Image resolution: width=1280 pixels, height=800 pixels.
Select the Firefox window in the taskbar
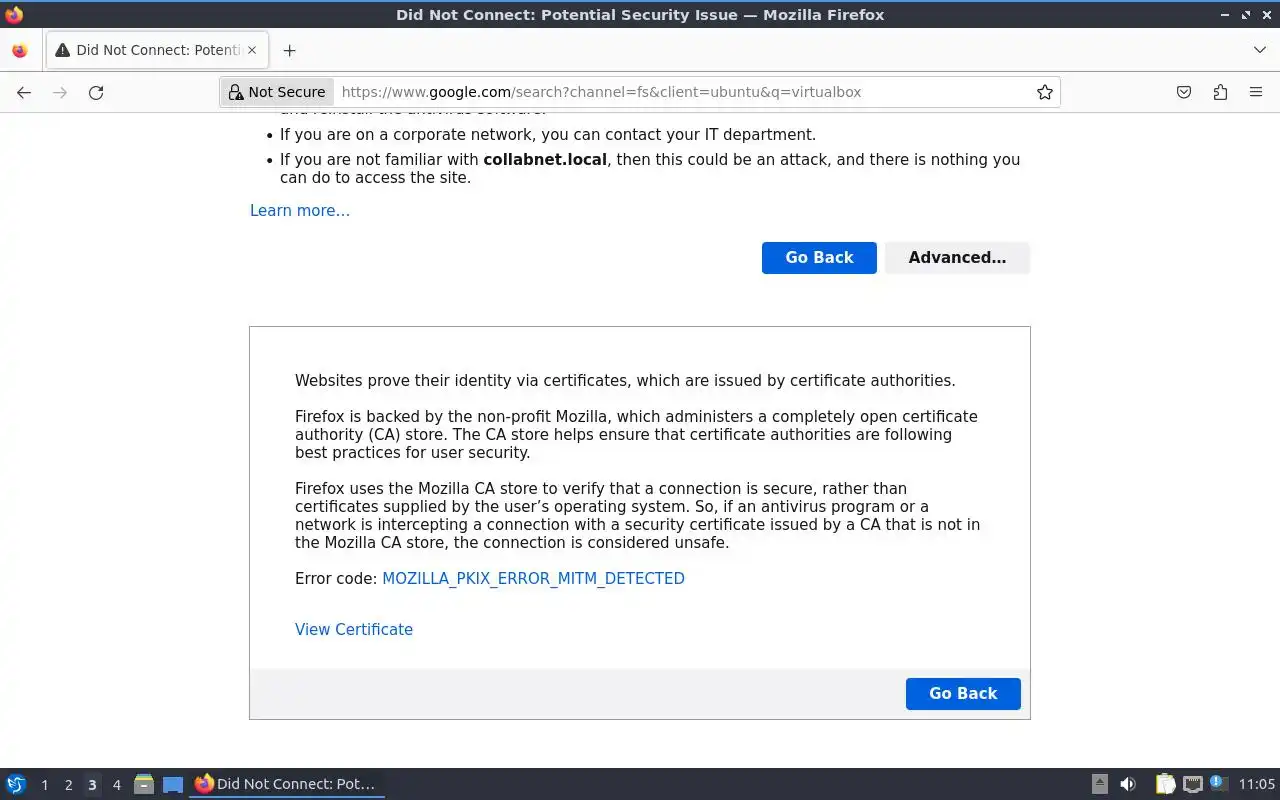pyautogui.click(x=287, y=784)
